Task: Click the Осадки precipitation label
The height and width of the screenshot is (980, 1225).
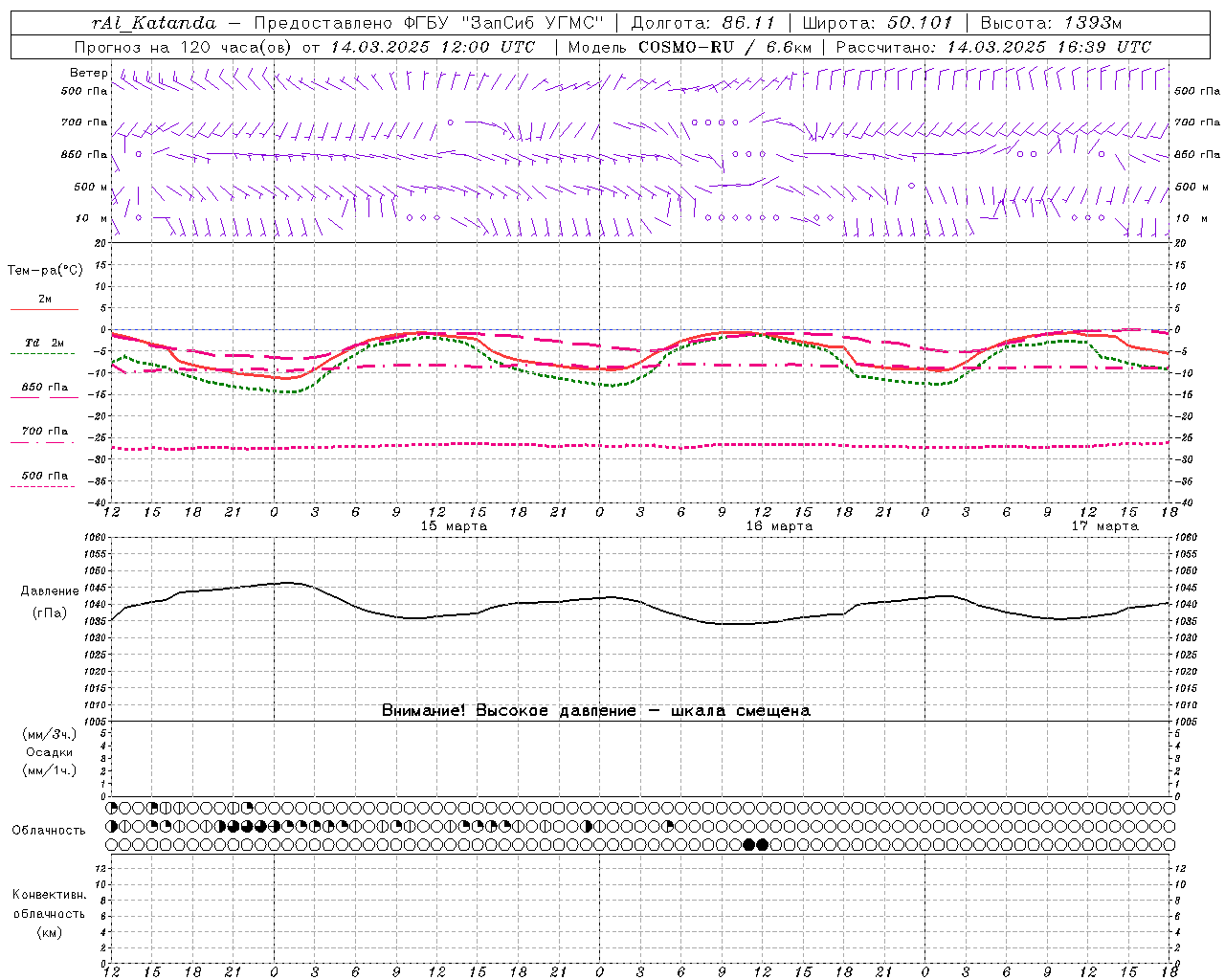Action: (x=50, y=752)
